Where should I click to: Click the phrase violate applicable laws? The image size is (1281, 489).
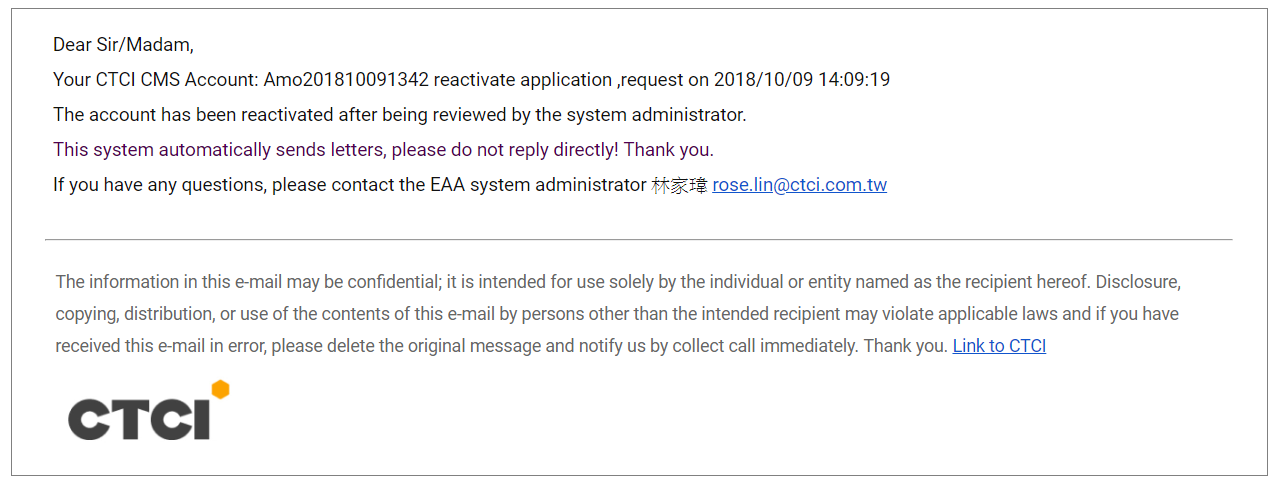click(x=970, y=314)
